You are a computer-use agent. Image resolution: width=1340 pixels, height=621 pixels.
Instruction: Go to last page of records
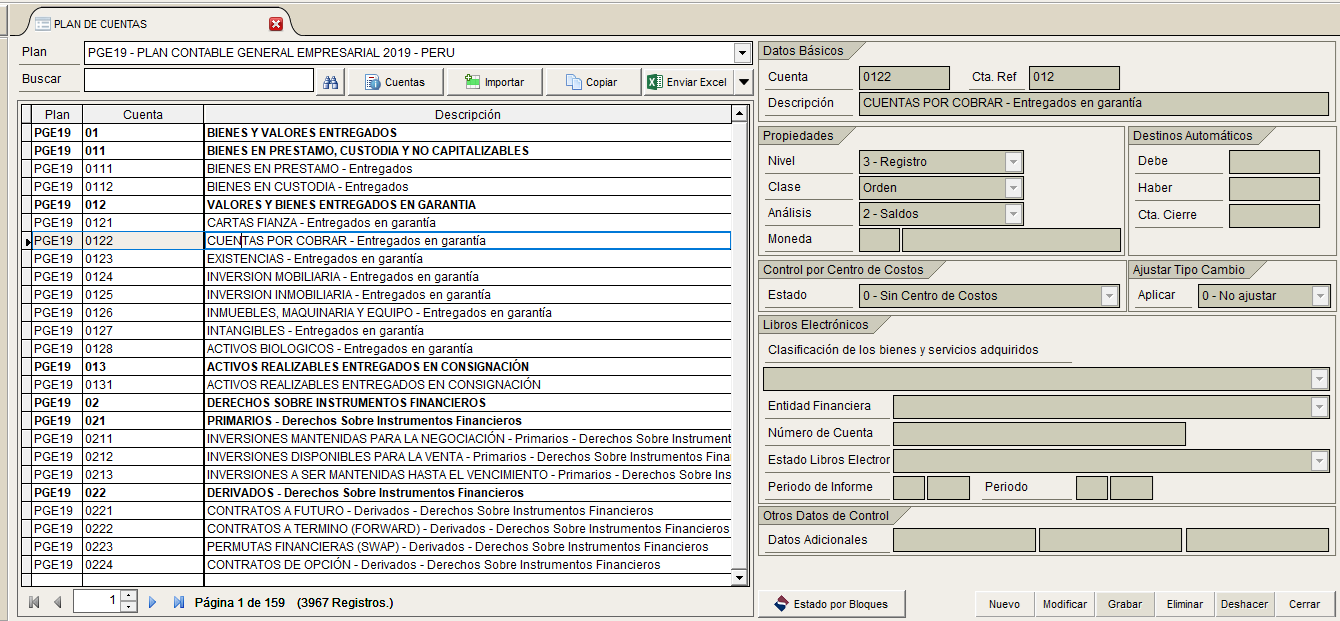point(179,602)
